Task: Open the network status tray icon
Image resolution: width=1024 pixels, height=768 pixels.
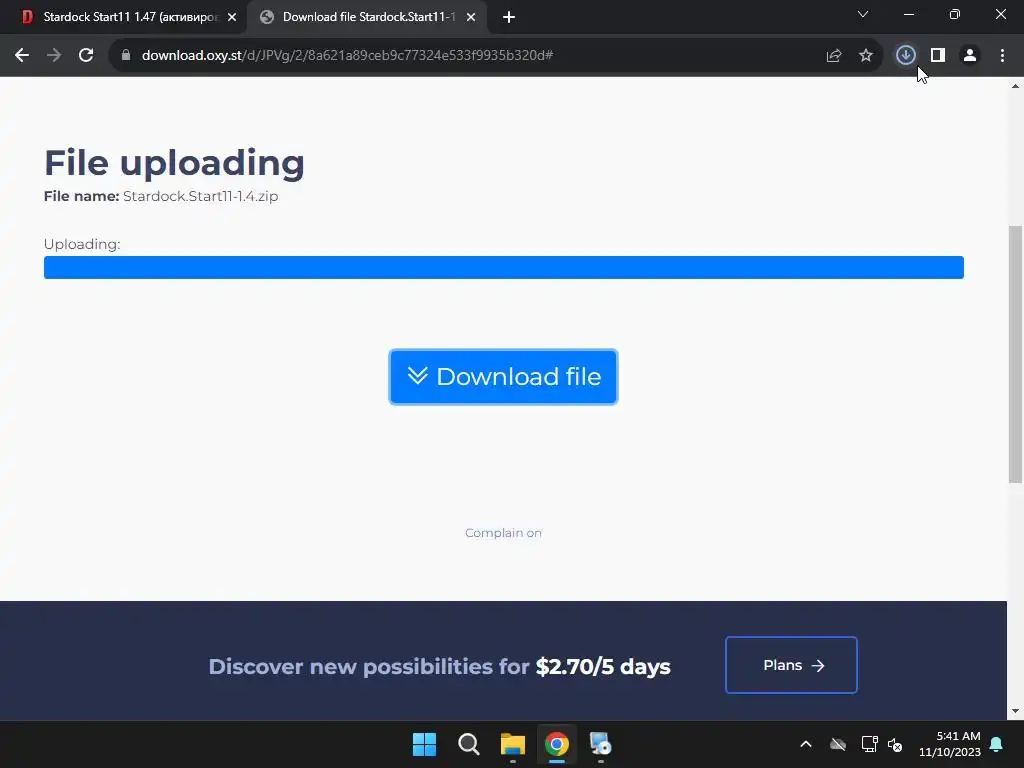Action: pyautogui.click(x=869, y=744)
